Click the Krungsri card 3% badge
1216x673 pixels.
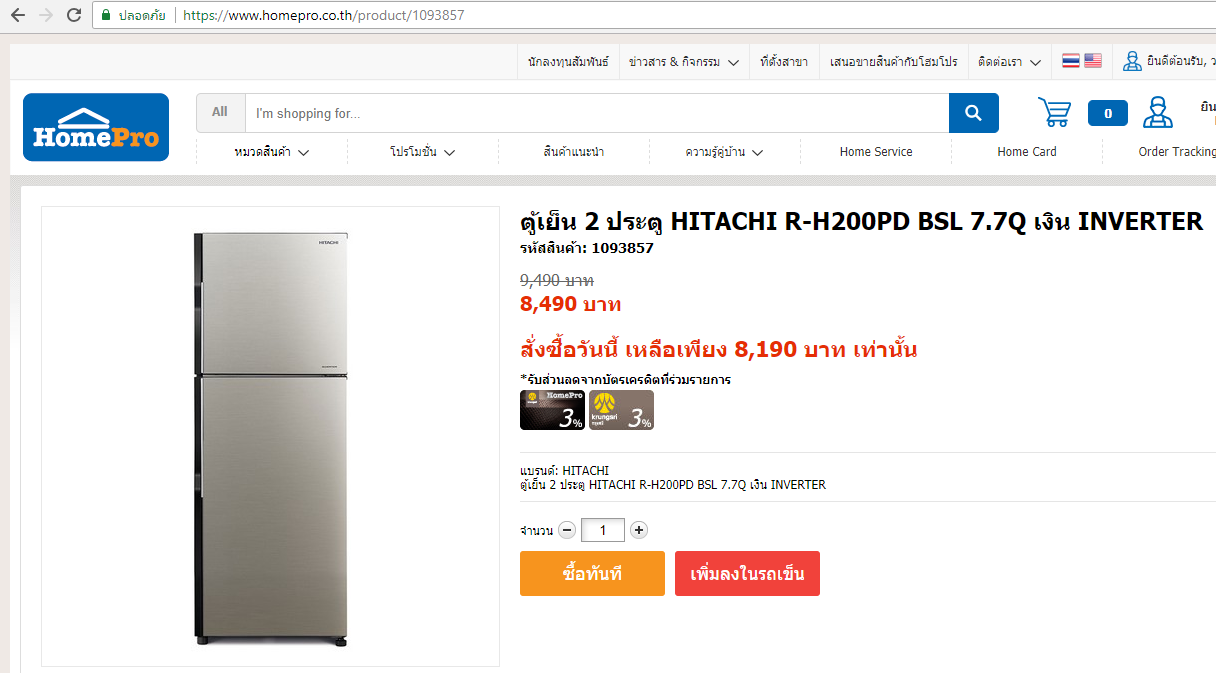621,410
